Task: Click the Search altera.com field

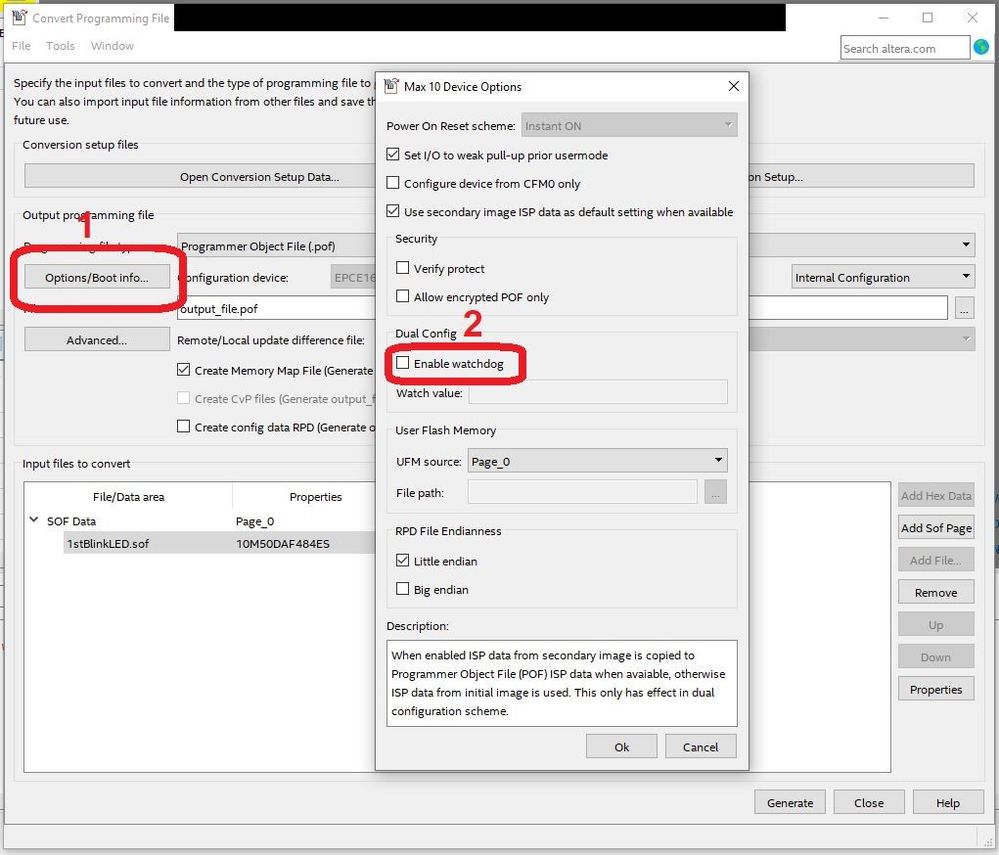Action: (905, 48)
